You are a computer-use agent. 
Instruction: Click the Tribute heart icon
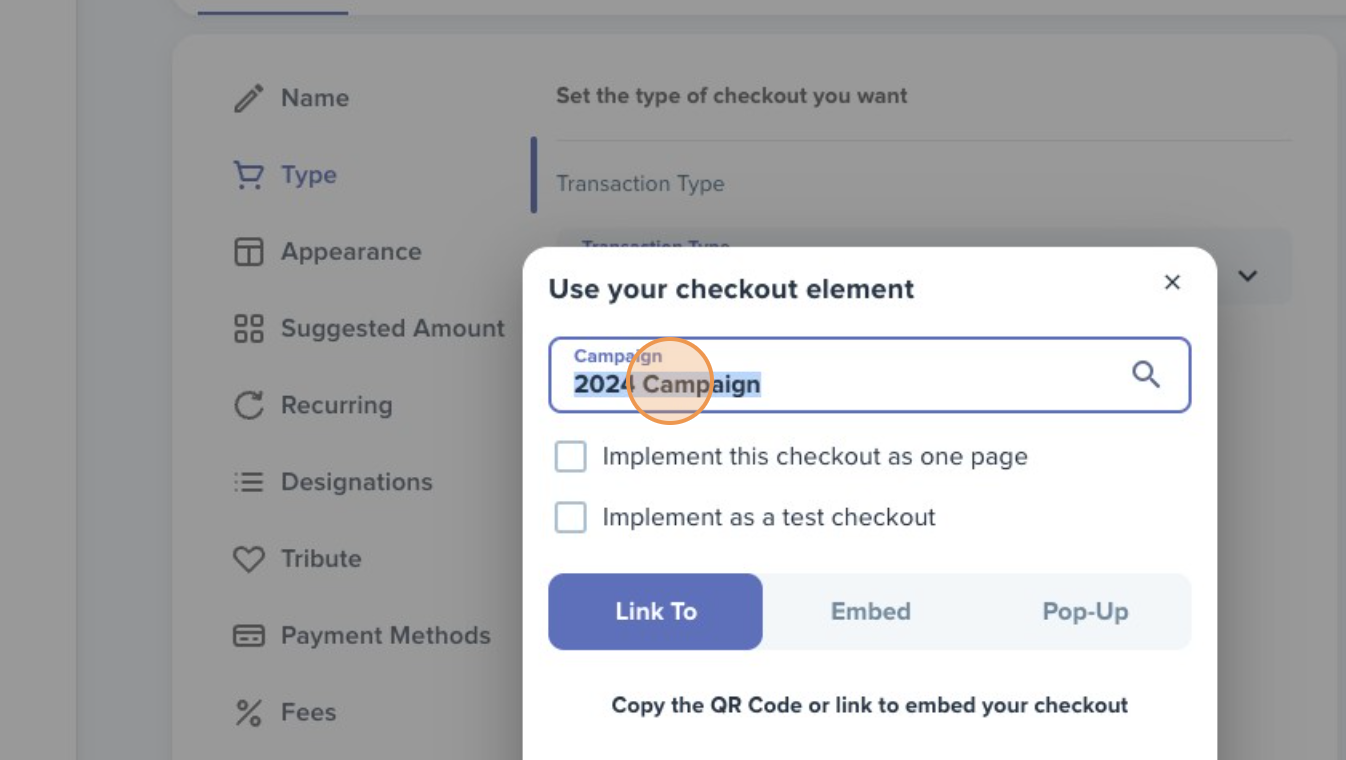pos(248,559)
